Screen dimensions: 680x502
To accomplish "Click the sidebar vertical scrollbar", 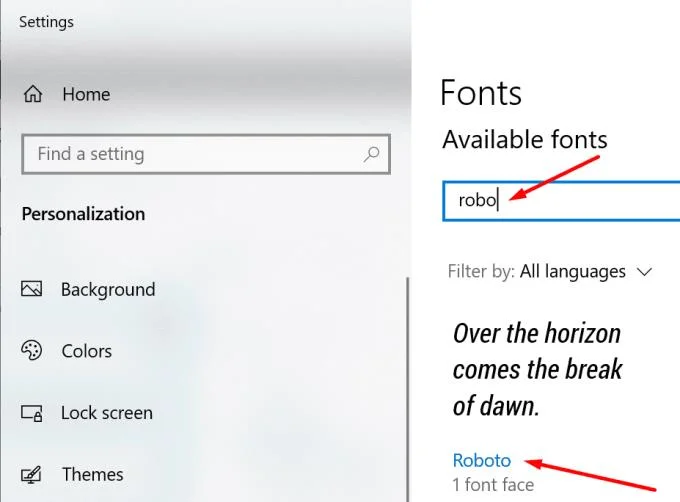I will click(x=407, y=389).
